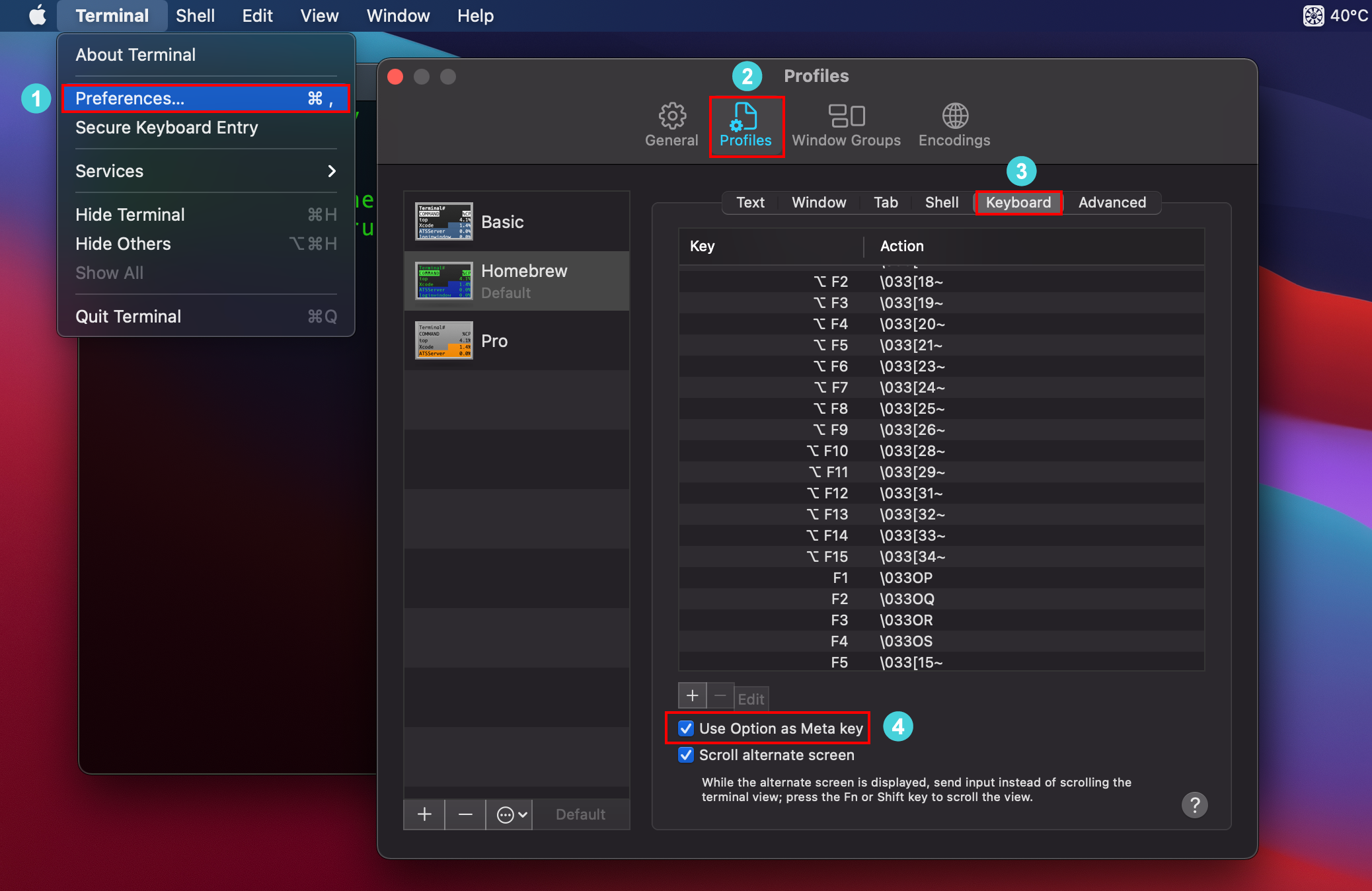This screenshot has width=1372, height=891.
Task: Click the help question mark button
Action: 1194,804
